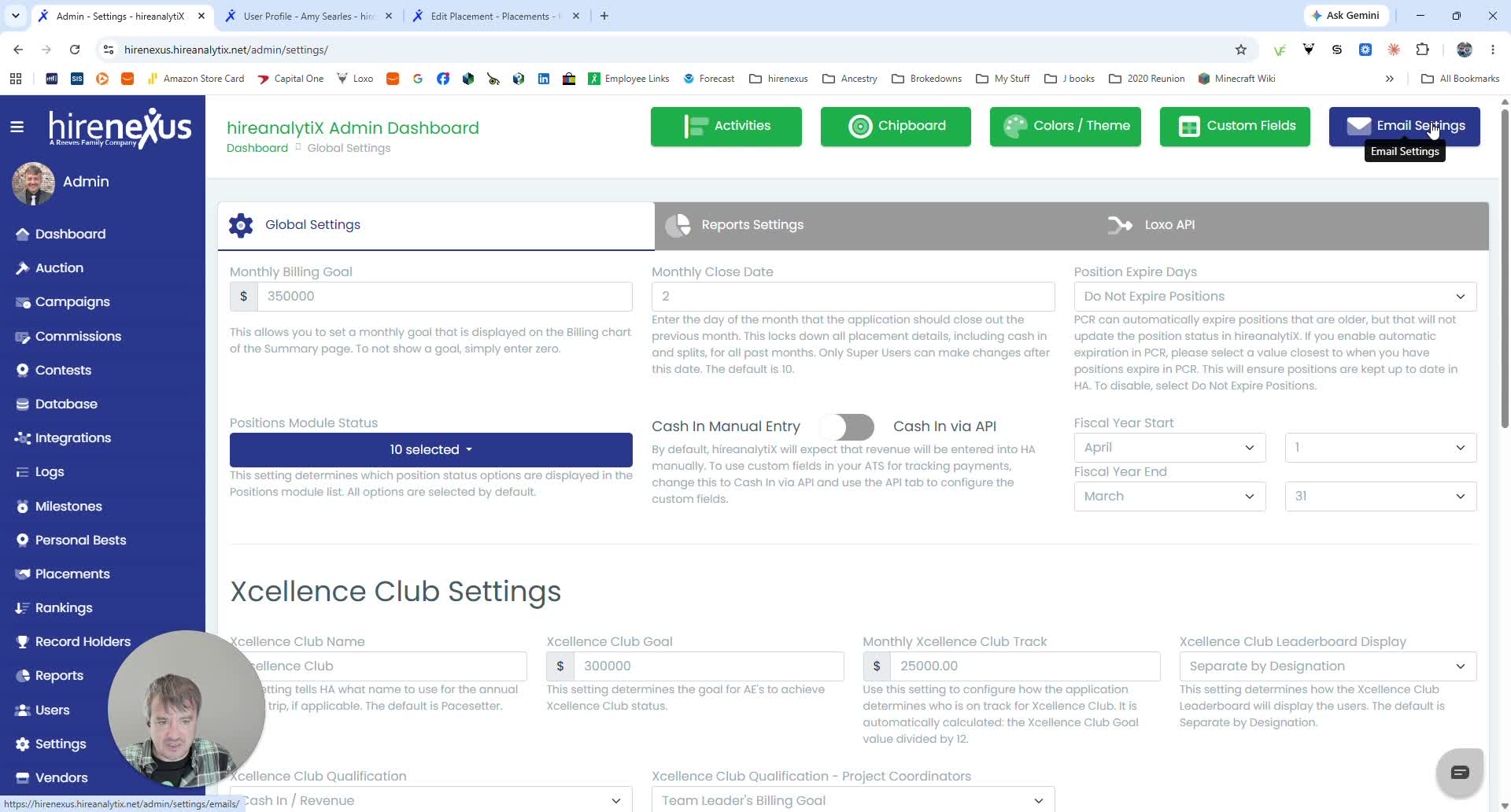Click the Vendors sidebar icon
Image resolution: width=1511 pixels, height=812 pixels.
[x=22, y=778]
